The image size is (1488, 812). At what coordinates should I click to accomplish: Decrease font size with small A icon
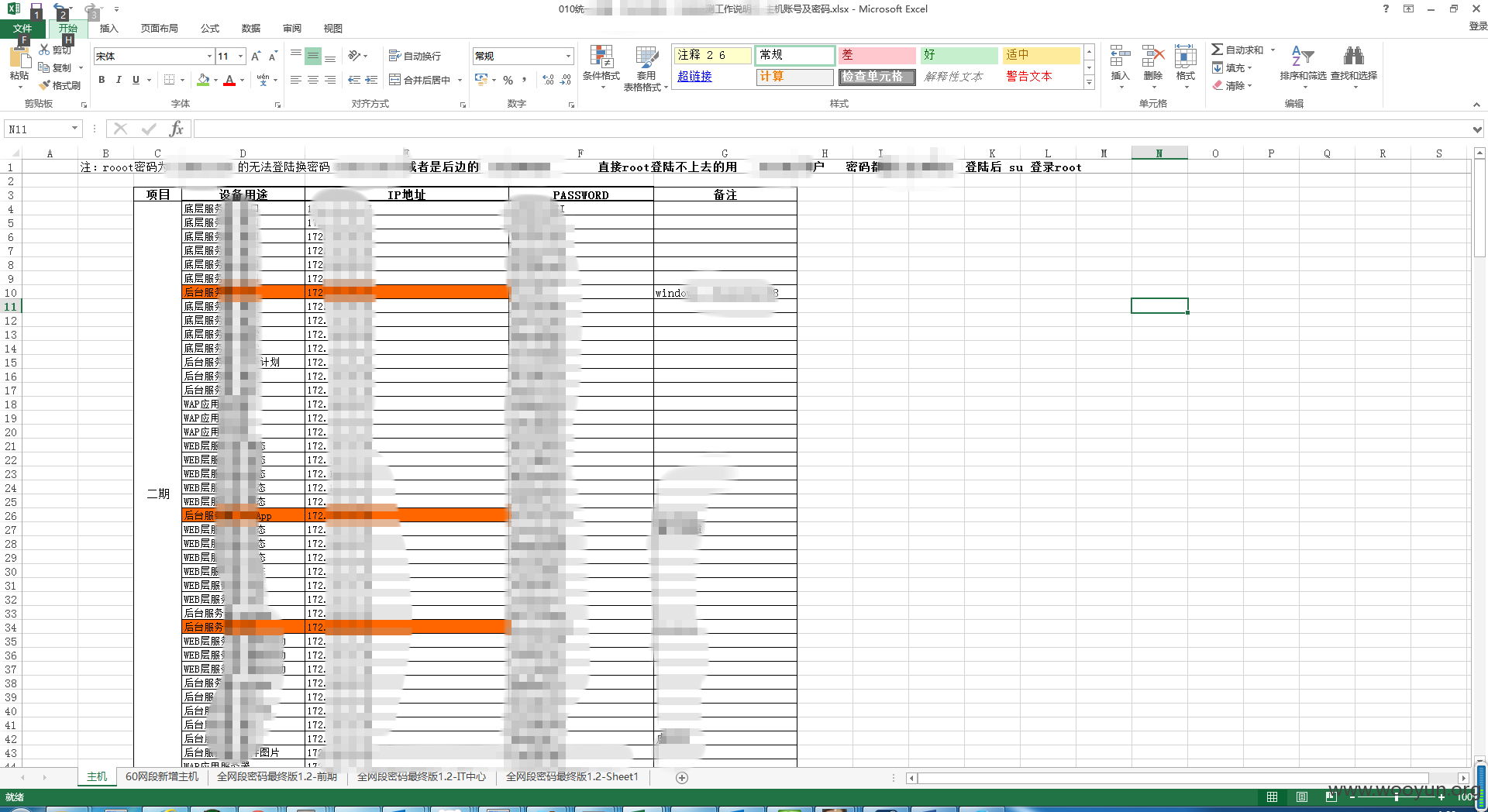coord(273,56)
